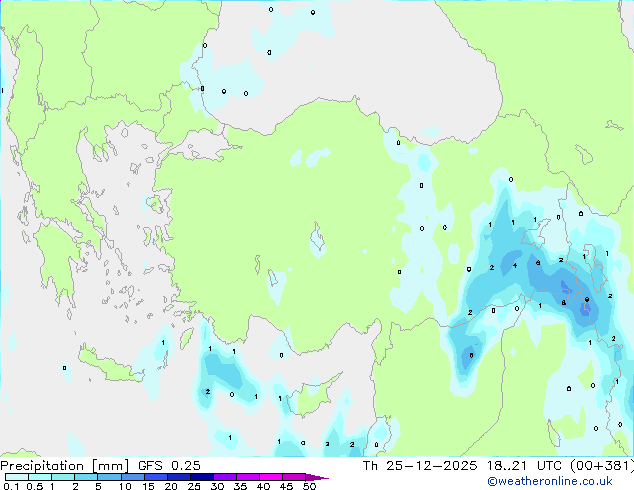Click the legend label '25'
Screen dimensions: 634x490
click(x=194, y=486)
